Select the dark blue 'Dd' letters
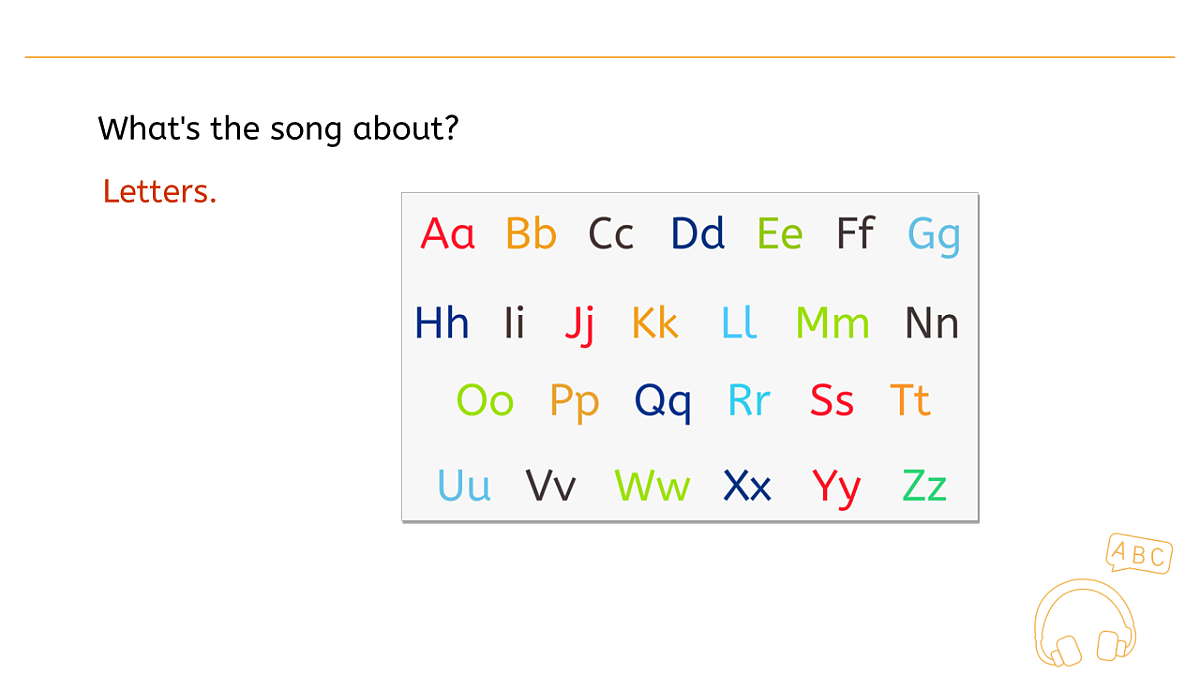 point(697,234)
